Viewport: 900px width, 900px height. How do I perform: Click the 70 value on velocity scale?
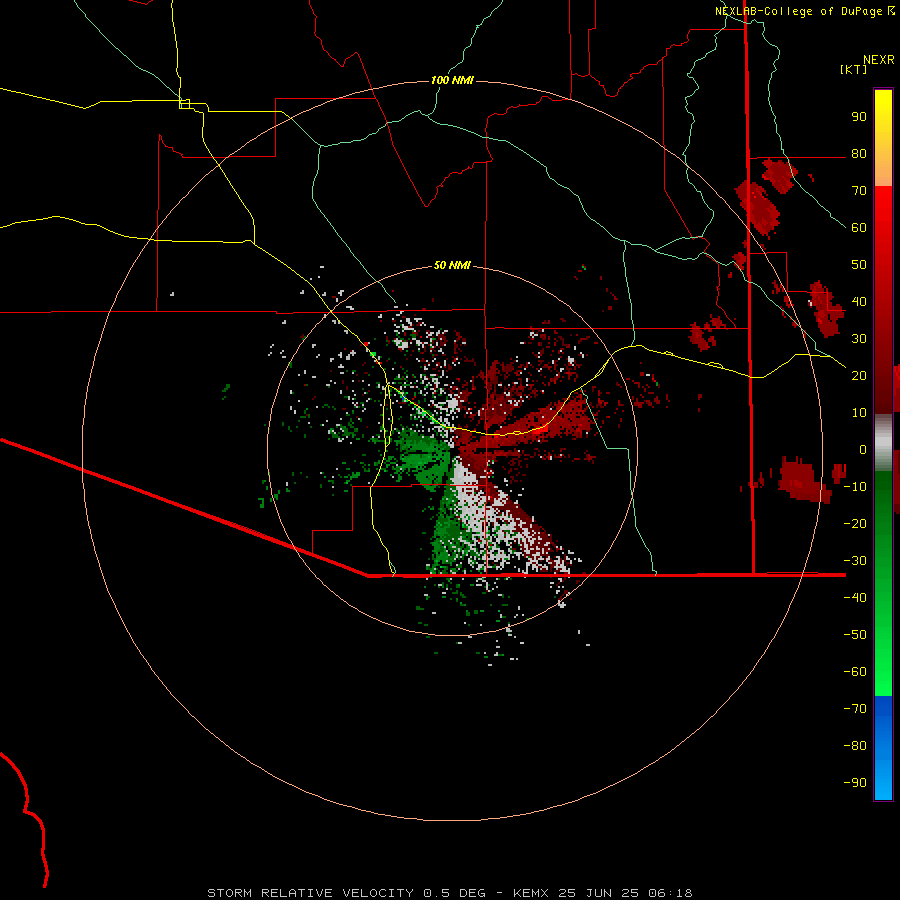tap(859, 191)
